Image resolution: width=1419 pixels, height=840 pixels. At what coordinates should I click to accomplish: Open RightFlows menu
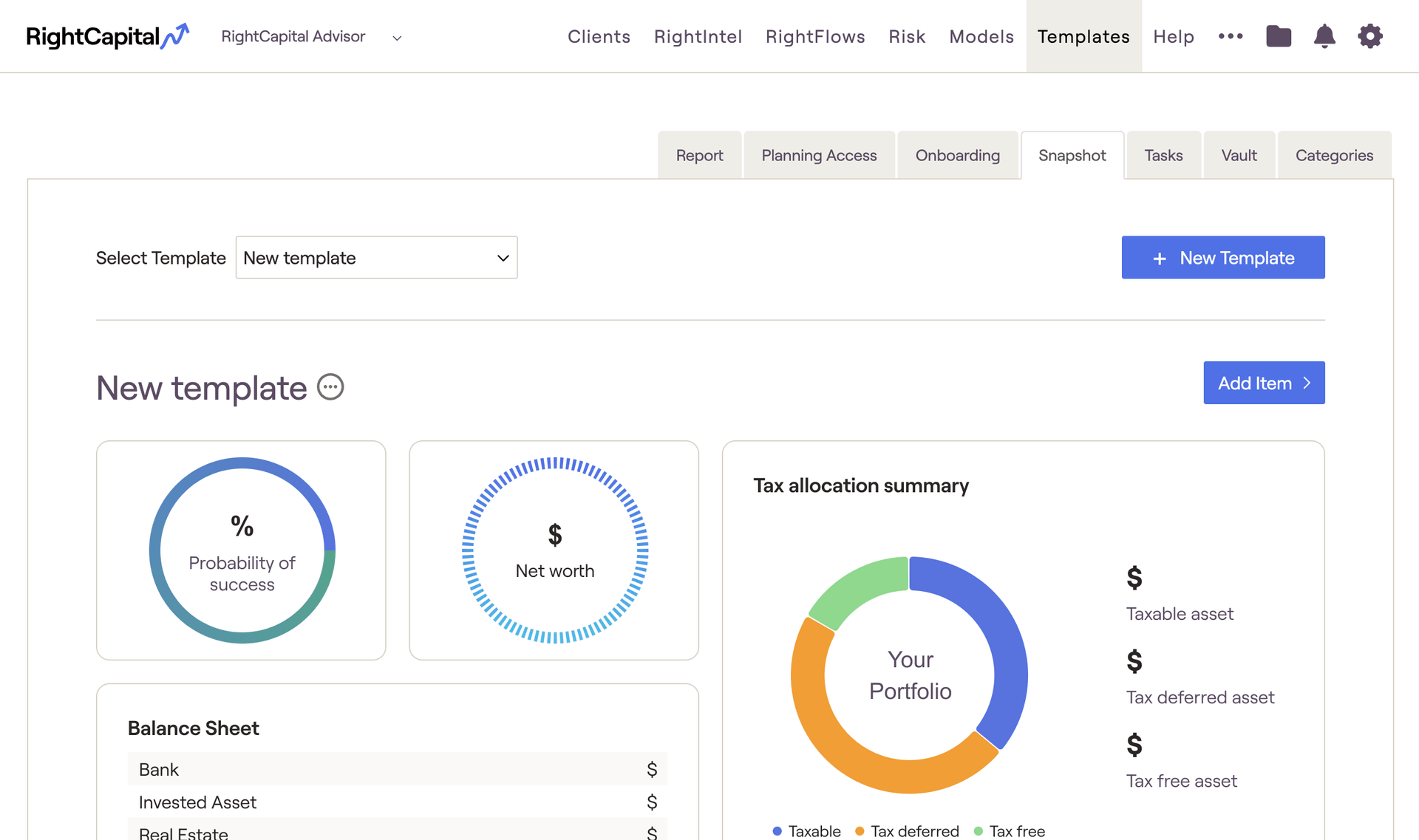point(815,36)
